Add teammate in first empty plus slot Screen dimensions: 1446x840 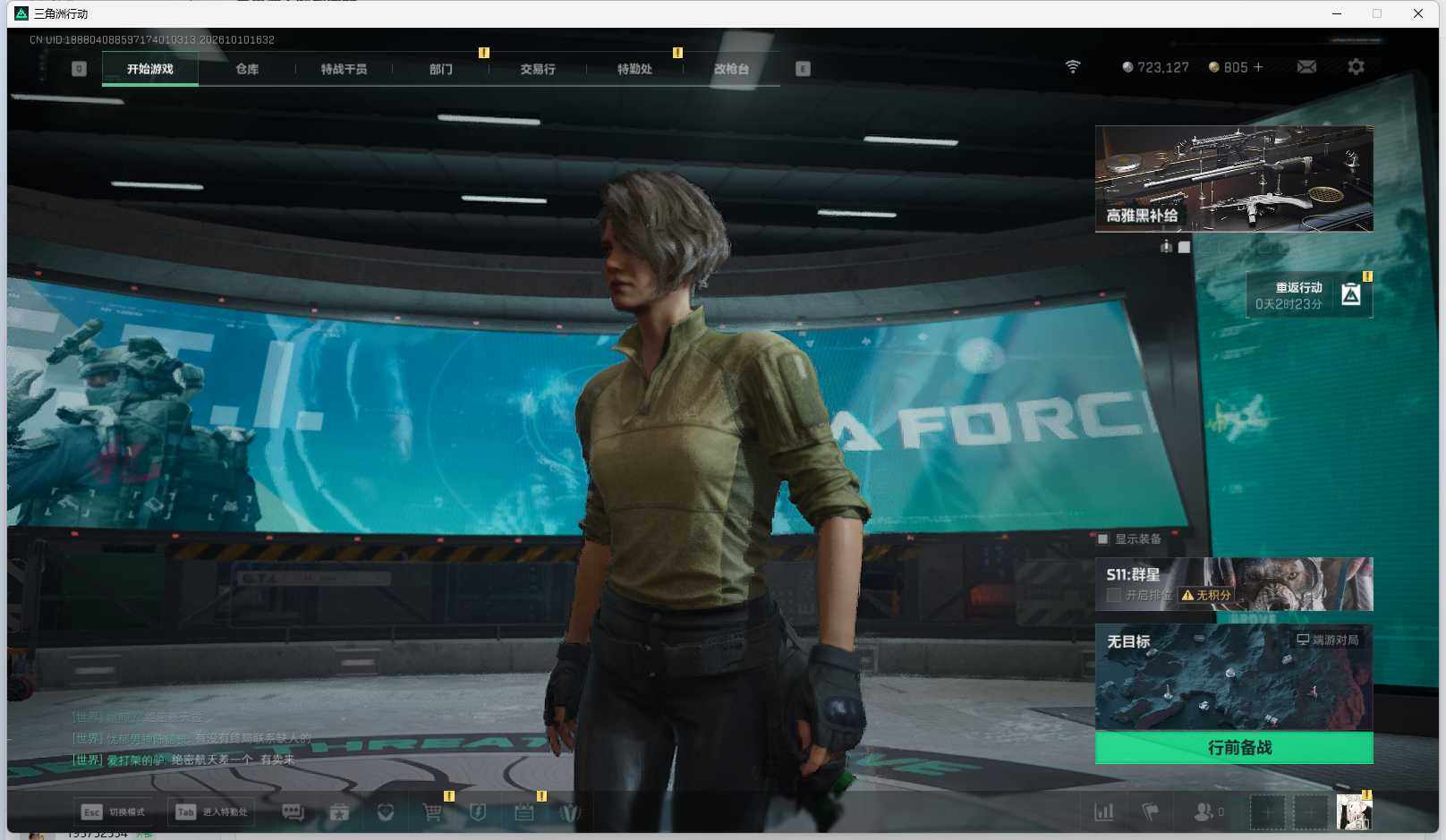pyautogui.click(x=1267, y=812)
